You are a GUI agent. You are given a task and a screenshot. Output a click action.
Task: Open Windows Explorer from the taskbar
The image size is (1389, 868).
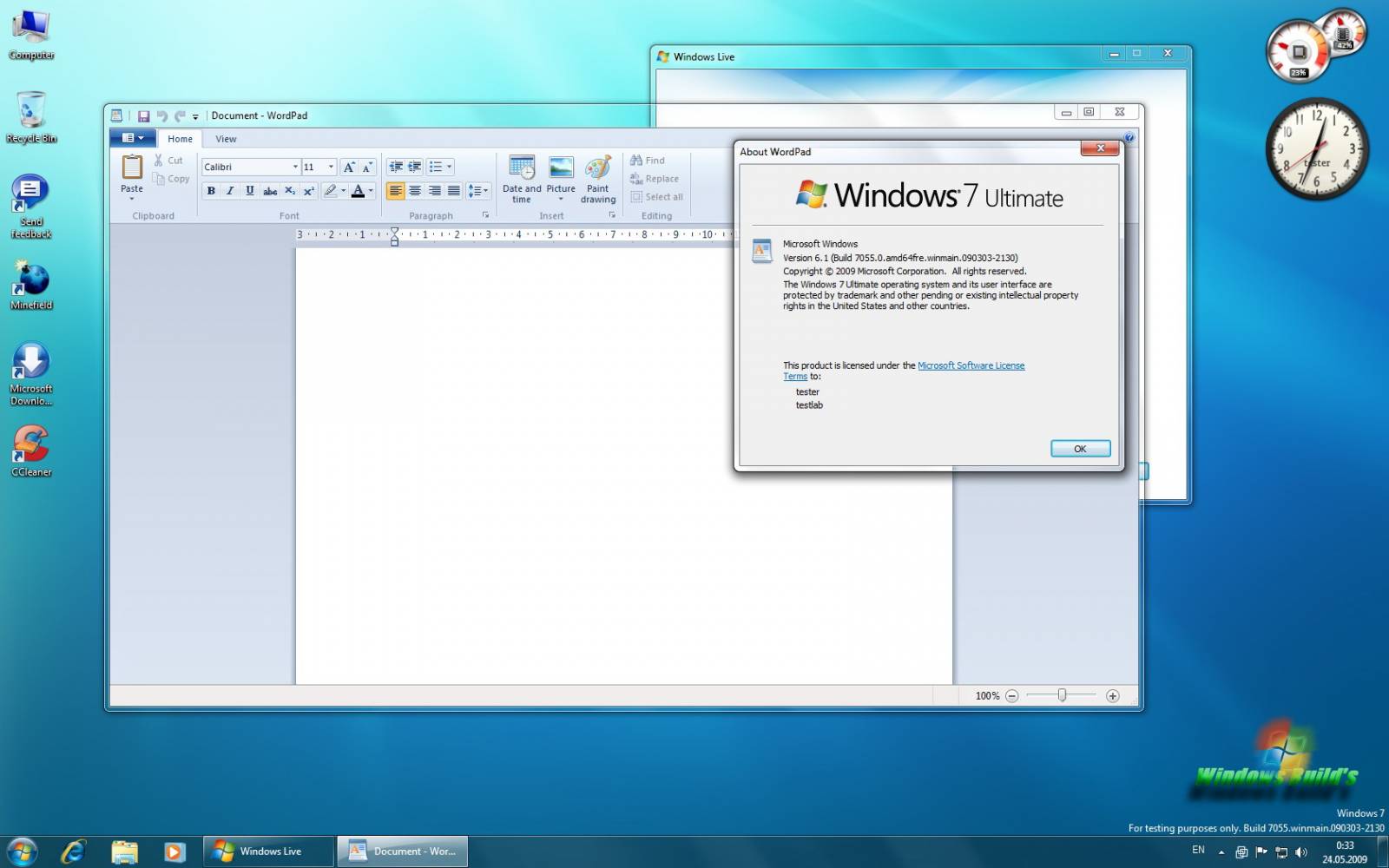click(x=124, y=852)
